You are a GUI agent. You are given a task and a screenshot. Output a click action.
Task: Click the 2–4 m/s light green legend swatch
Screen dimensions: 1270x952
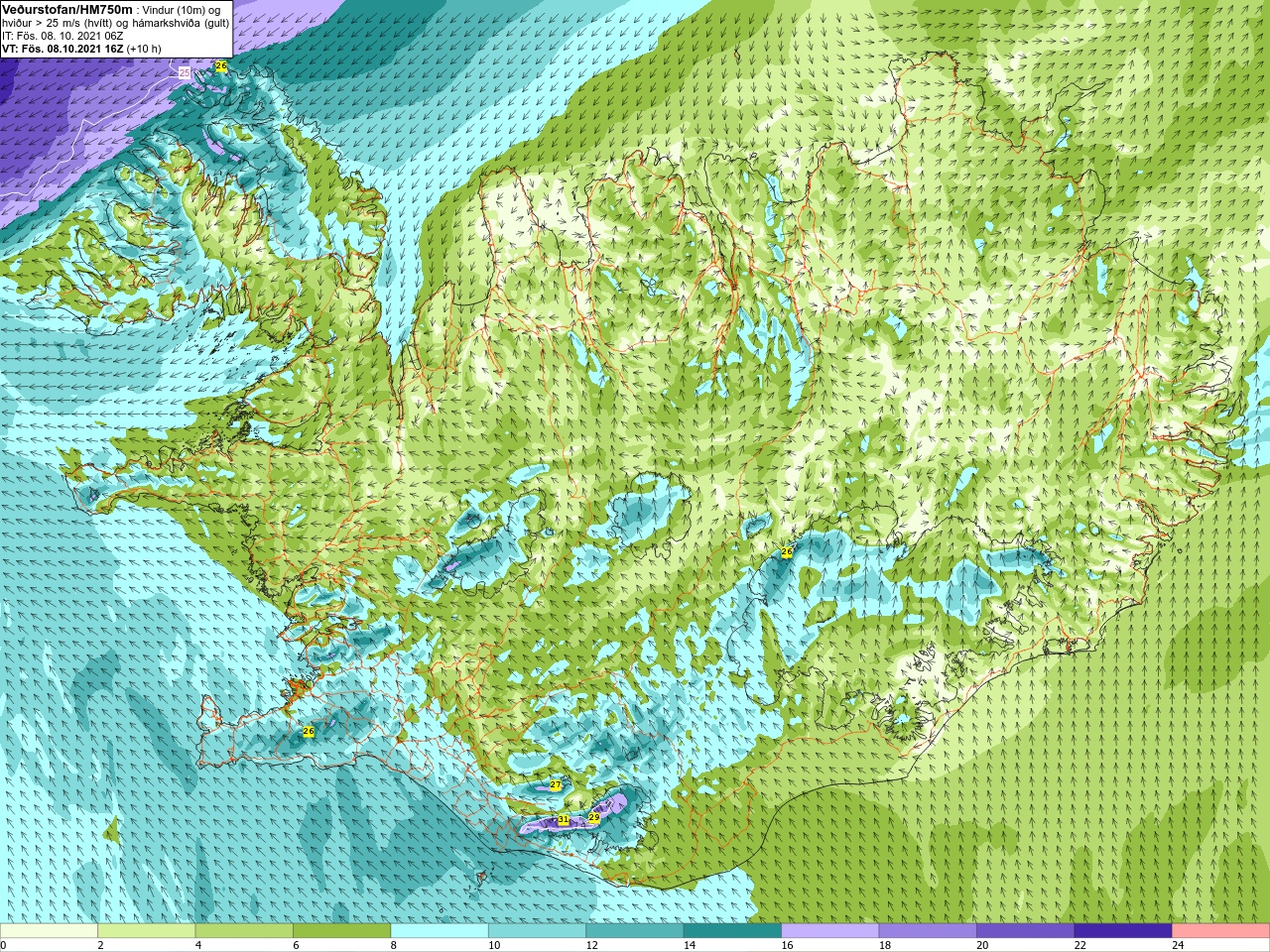(x=147, y=931)
